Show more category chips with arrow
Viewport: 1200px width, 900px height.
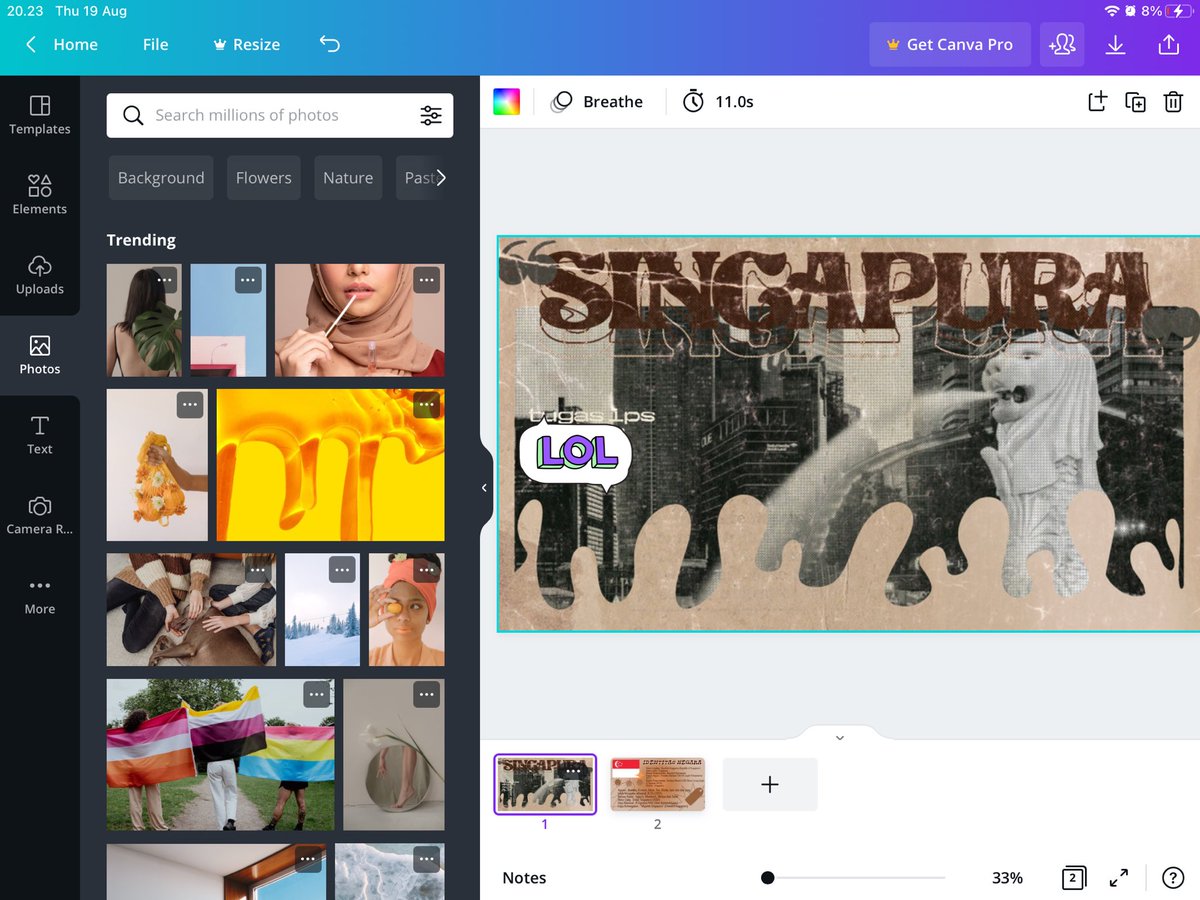(441, 178)
